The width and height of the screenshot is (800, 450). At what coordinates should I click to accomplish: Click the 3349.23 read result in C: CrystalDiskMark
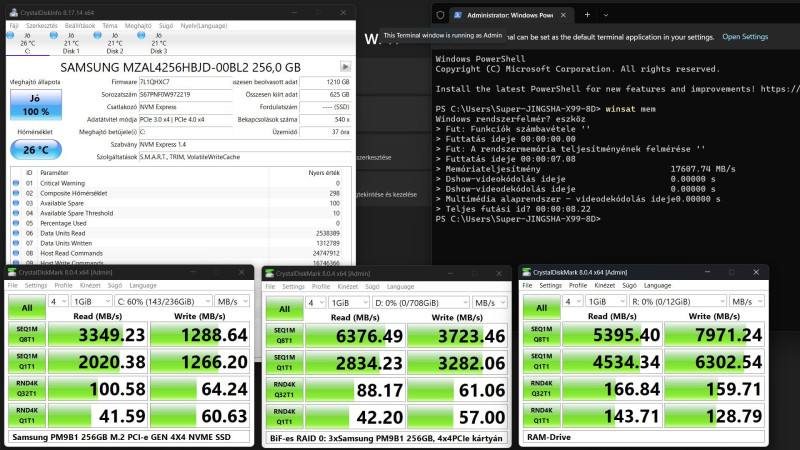97,335
